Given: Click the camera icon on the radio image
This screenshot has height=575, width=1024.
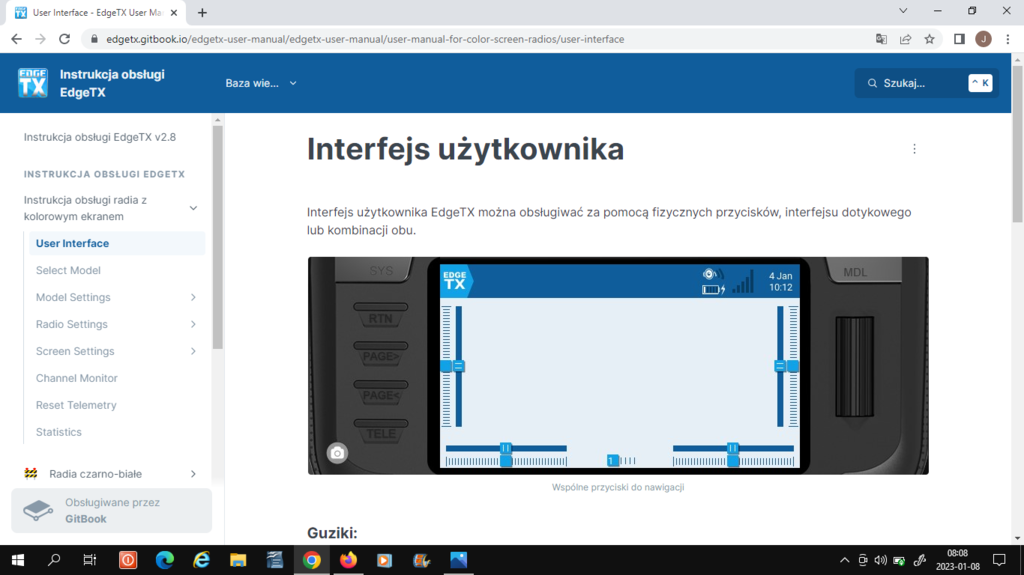Looking at the screenshot, I should click(338, 453).
